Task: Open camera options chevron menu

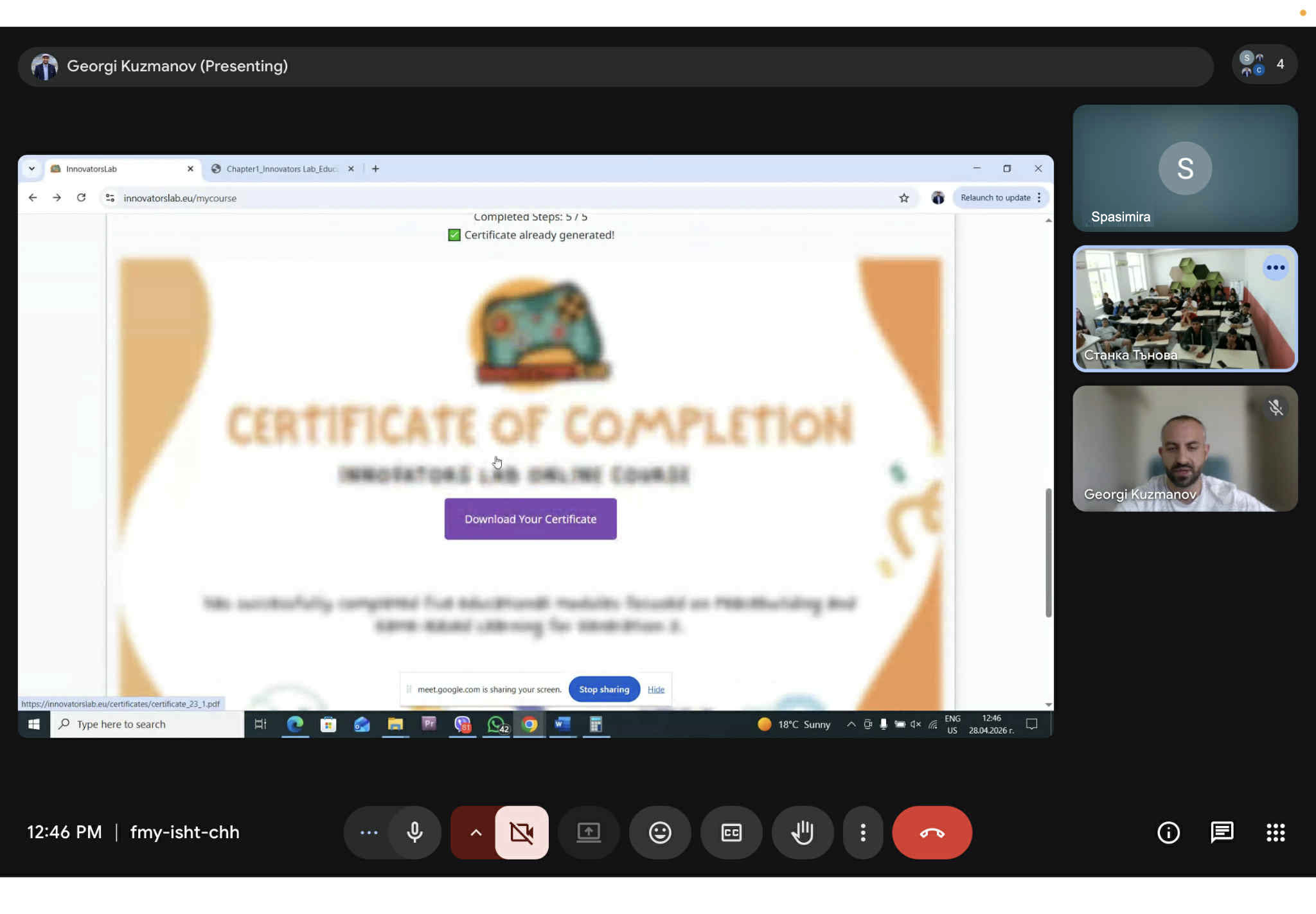Action: (476, 832)
